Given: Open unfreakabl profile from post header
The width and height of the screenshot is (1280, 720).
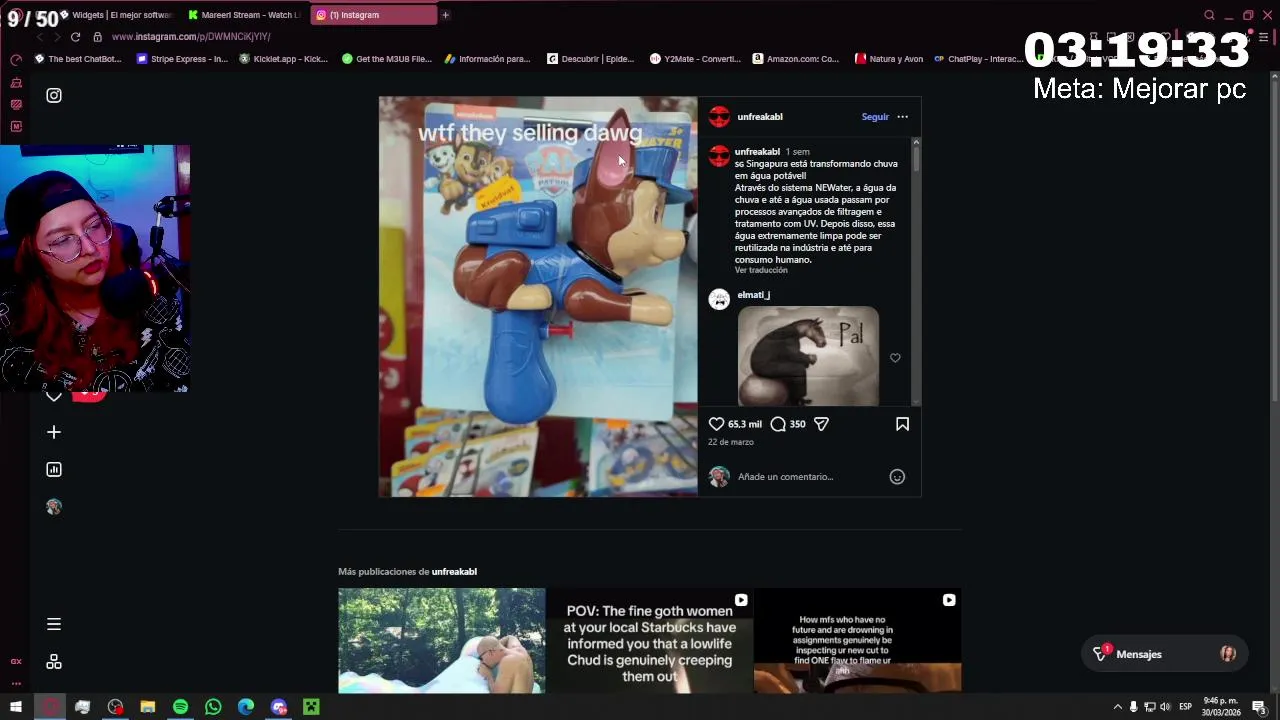Looking at the screenshot, I should (x=760, y=117).
